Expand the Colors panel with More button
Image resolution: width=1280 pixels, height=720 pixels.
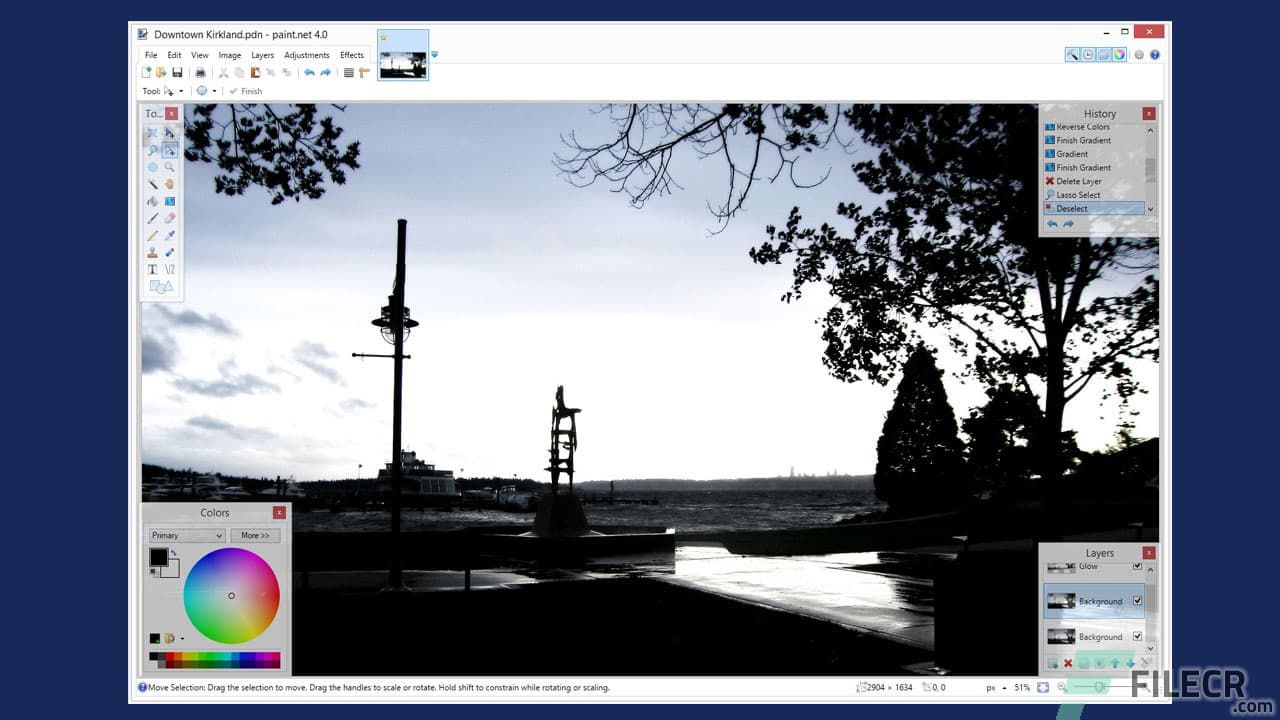255,535
